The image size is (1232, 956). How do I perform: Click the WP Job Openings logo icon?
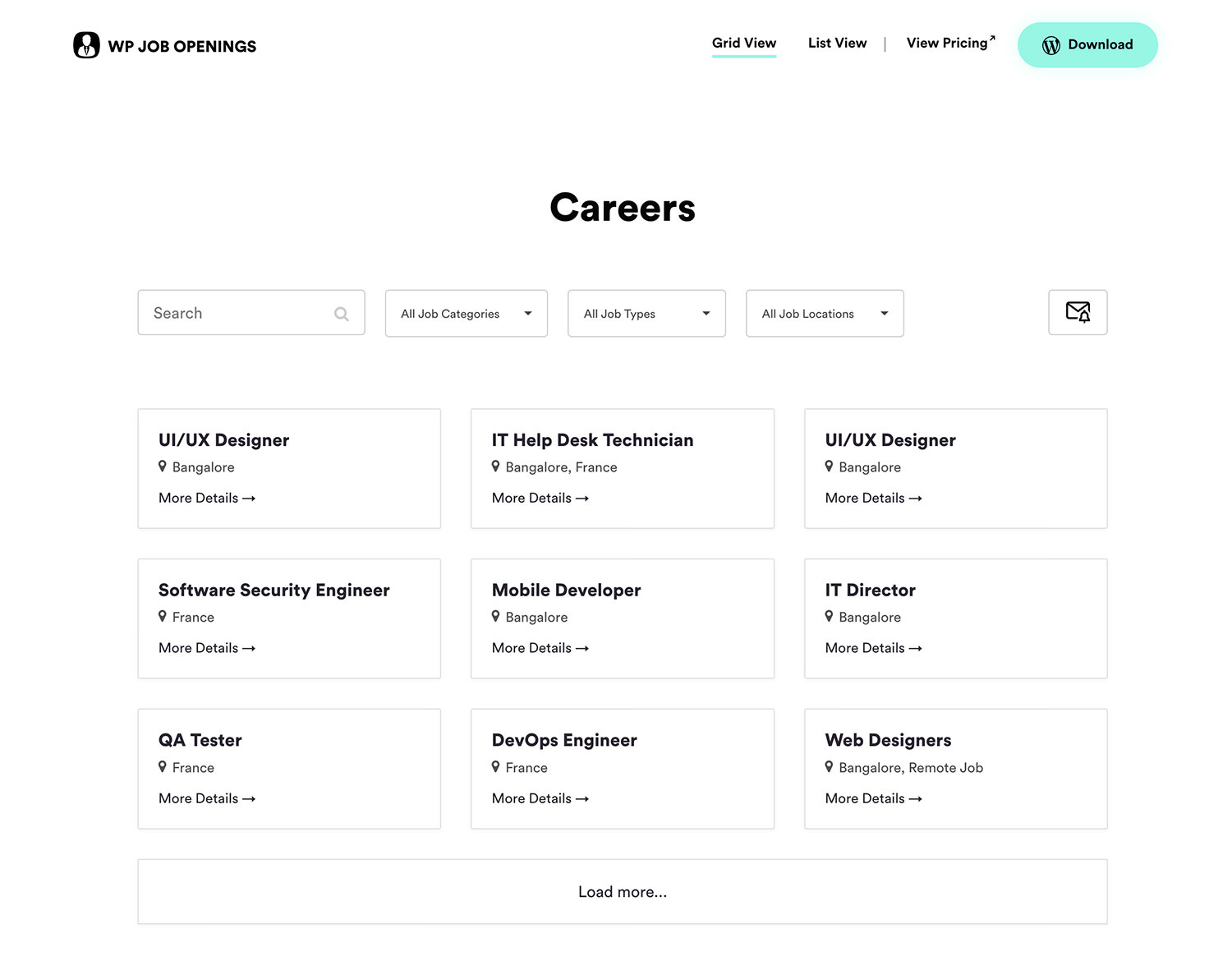[86, 45]
